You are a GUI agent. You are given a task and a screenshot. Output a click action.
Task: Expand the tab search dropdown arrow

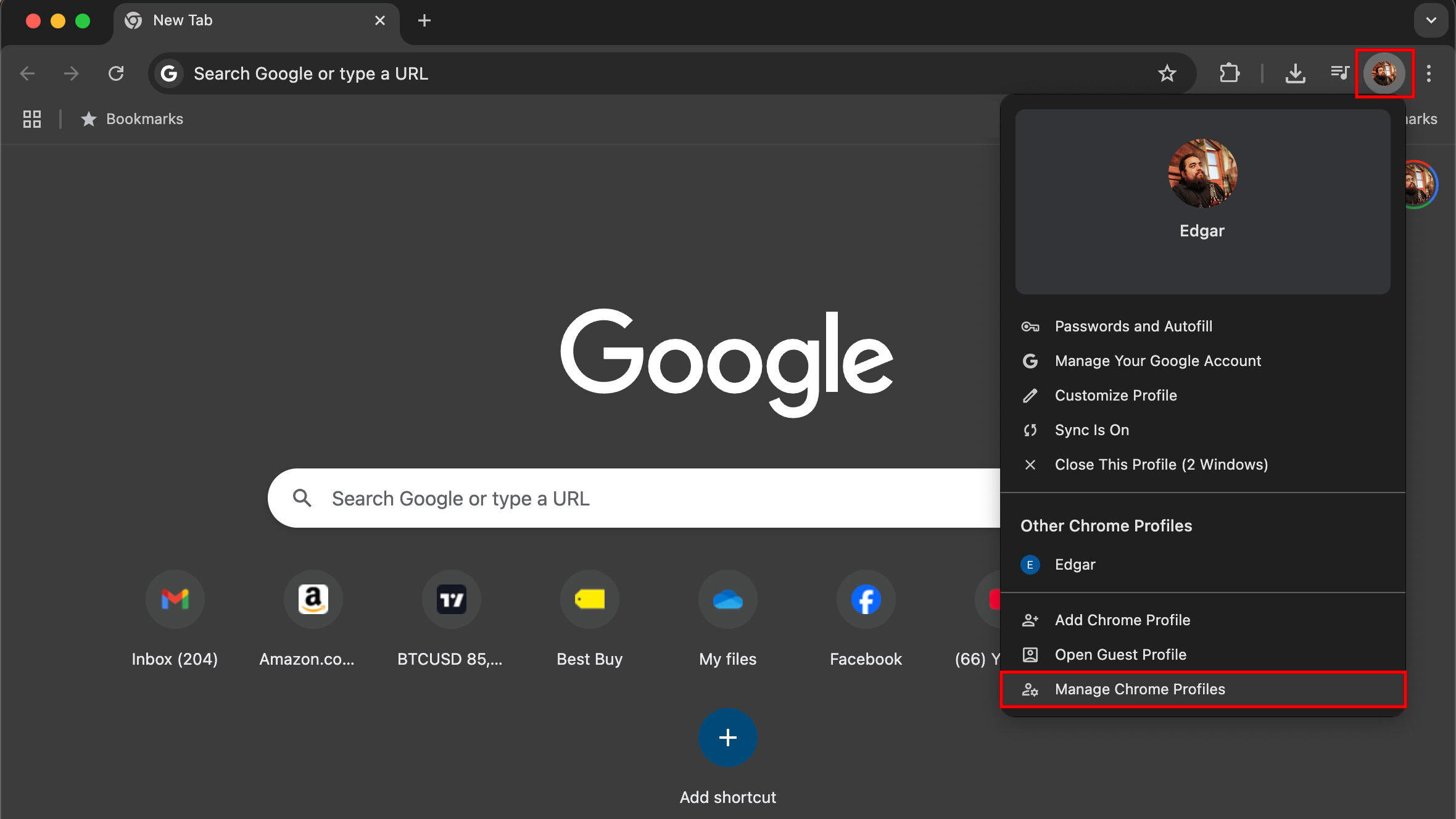(1431, 20)
